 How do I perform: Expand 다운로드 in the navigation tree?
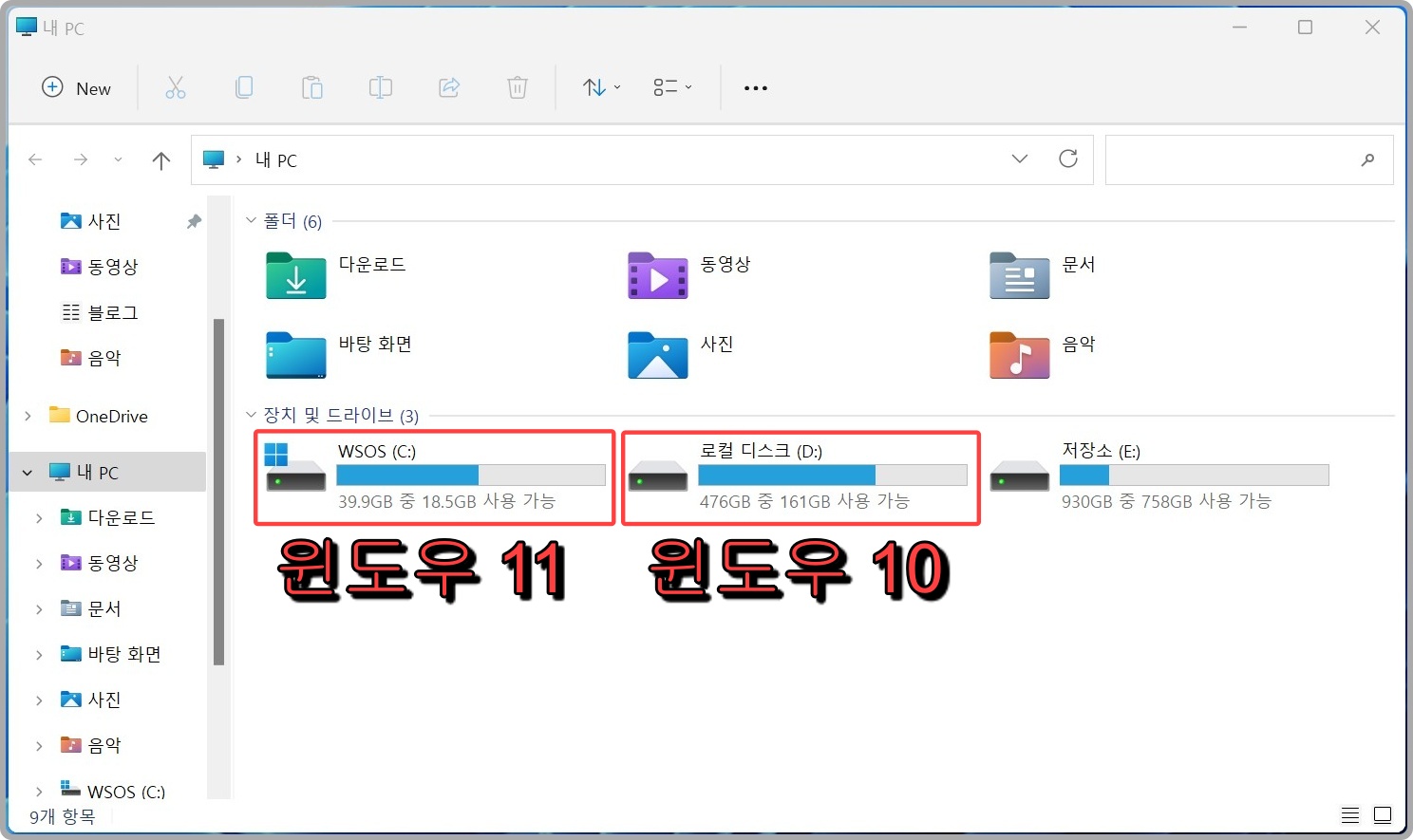(38, 517)
